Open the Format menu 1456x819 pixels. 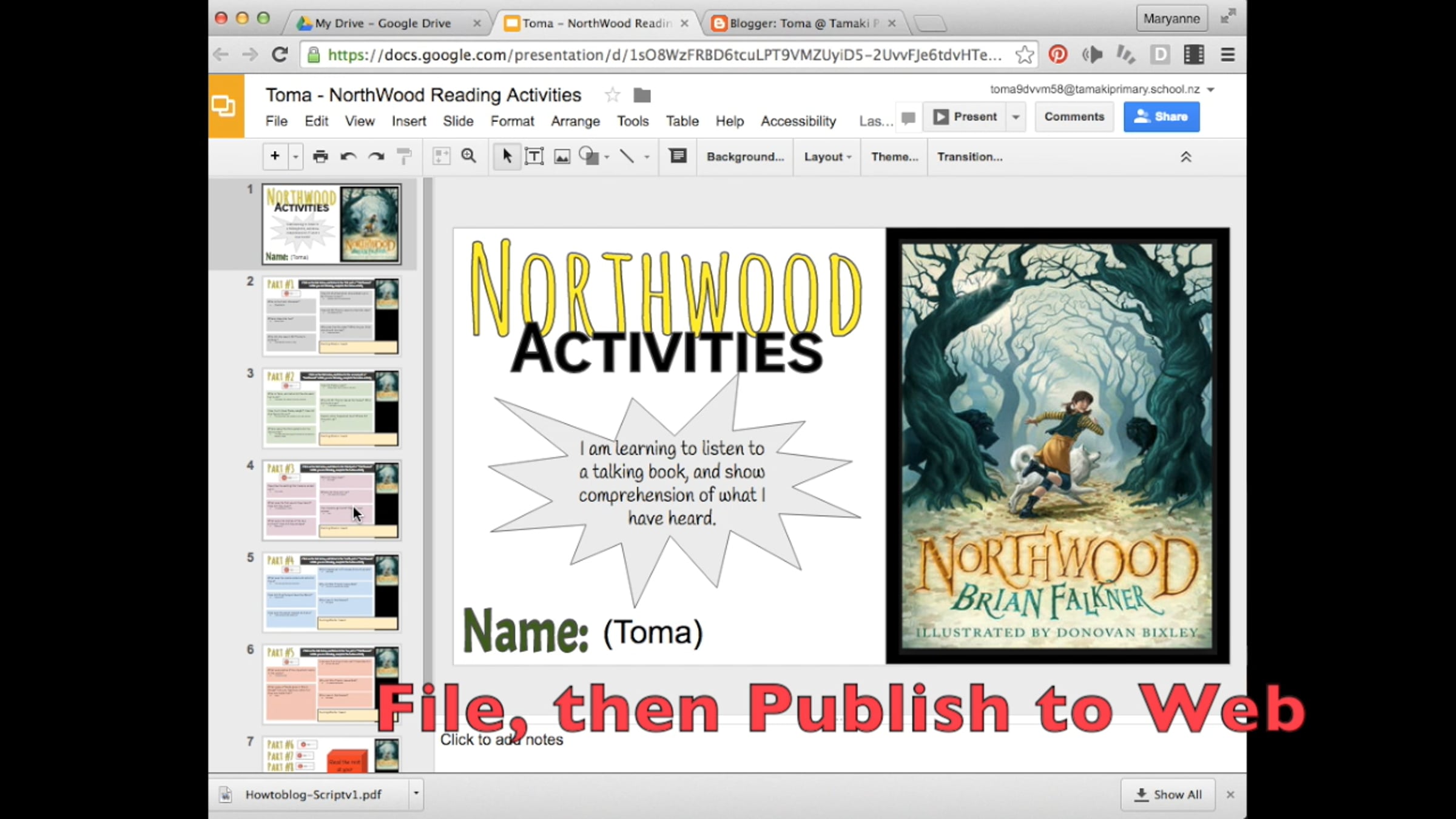(x=512, y=121)
